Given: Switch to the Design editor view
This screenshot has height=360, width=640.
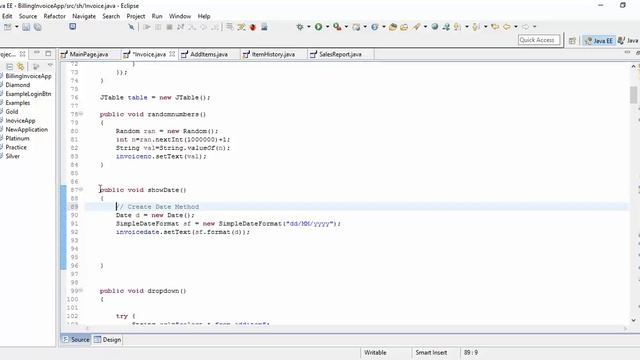Looking at the screenshot, I should 107,340.
